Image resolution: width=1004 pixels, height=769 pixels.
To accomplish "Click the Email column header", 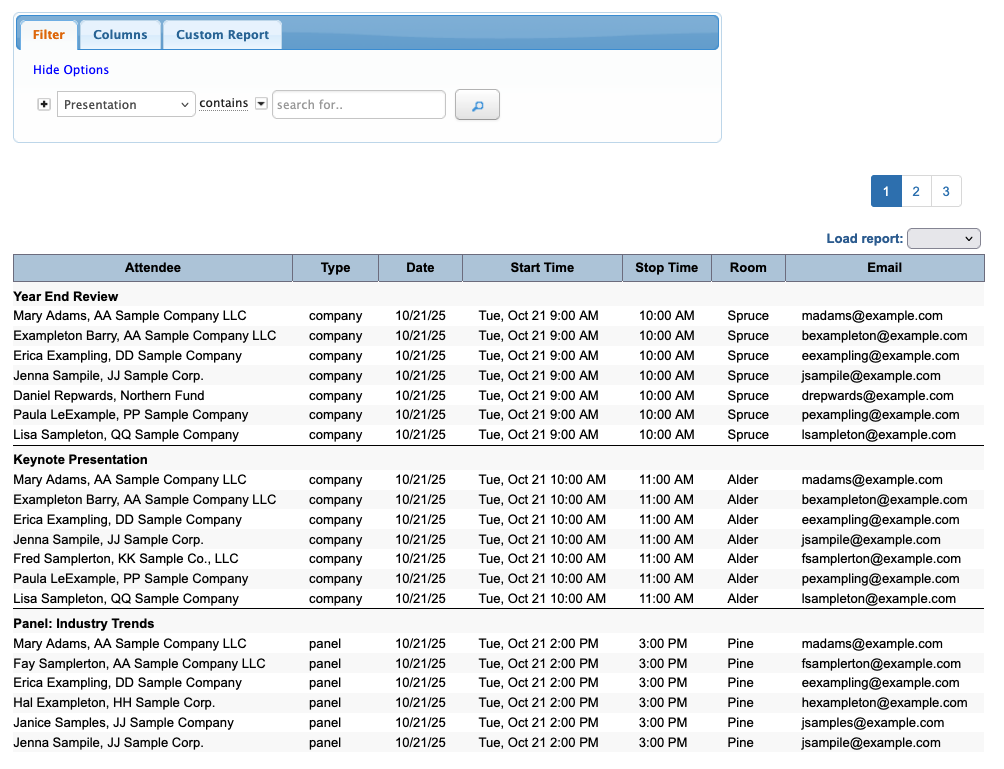I will click(884, 268).
